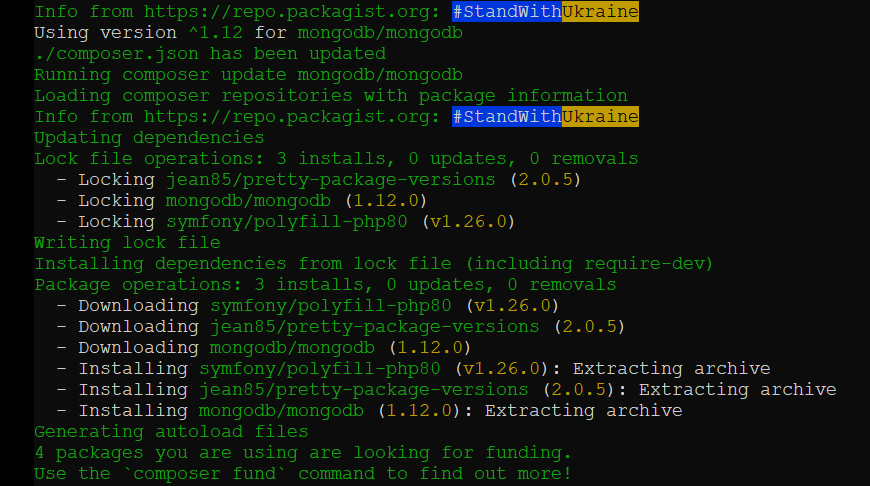This screenshot has height=486, width=870.
Task: Click the './composer.json has been updated' line
Action: coord(210,54)
